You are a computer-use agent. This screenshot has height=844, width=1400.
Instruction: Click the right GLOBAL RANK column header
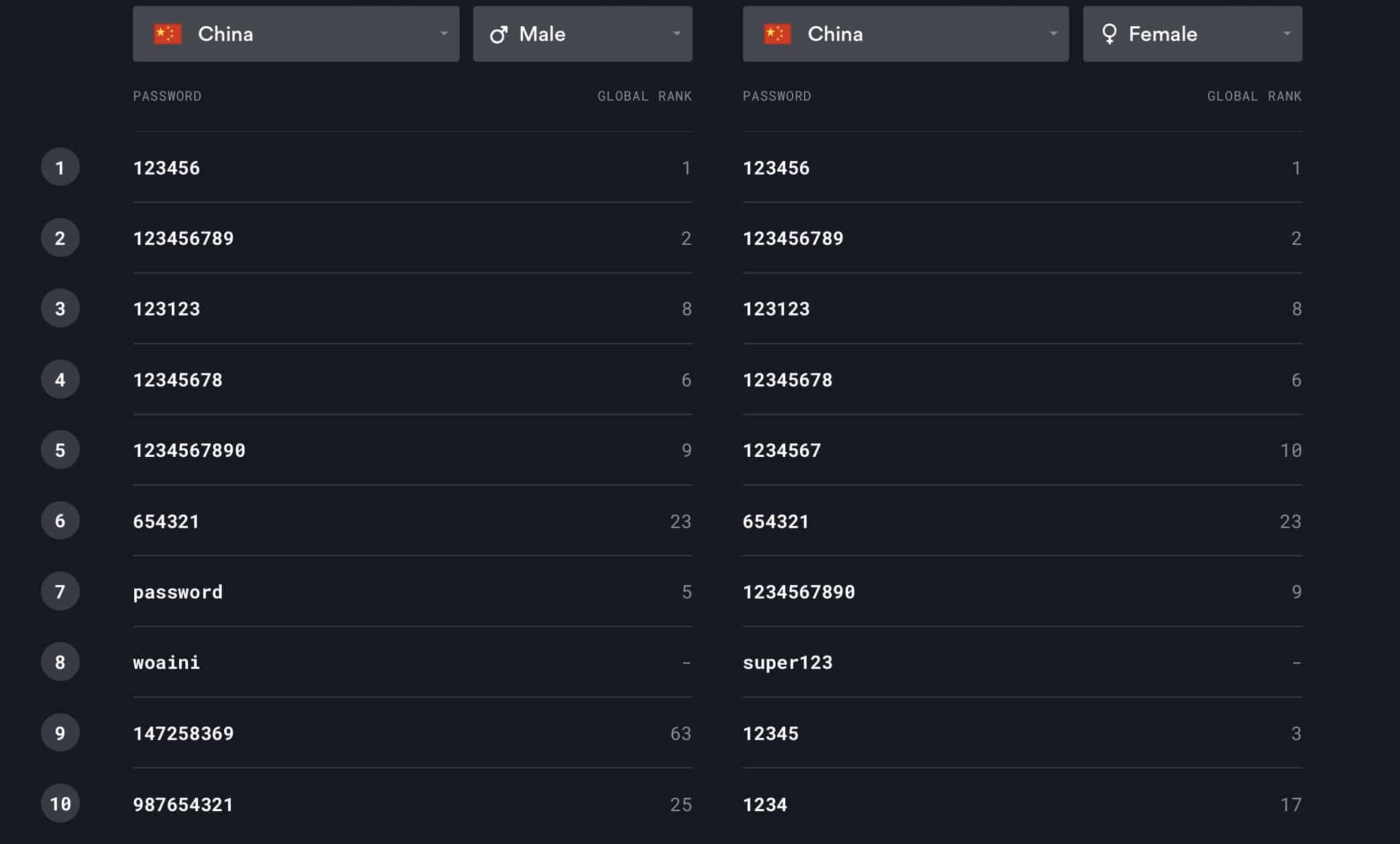[1254, 96]
